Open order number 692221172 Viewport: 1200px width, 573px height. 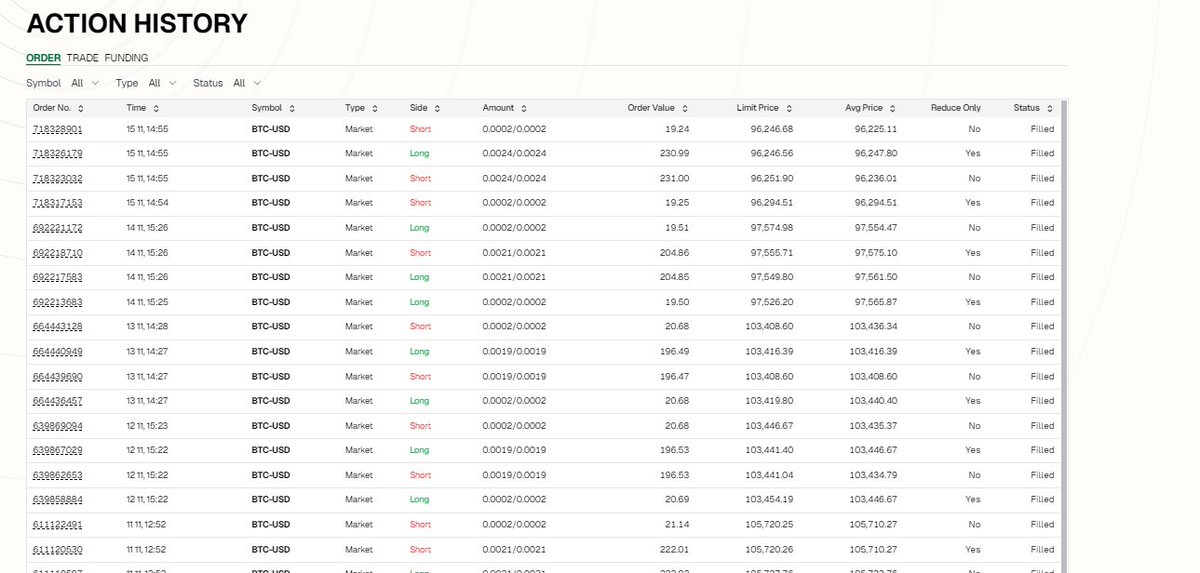[57, 228]
